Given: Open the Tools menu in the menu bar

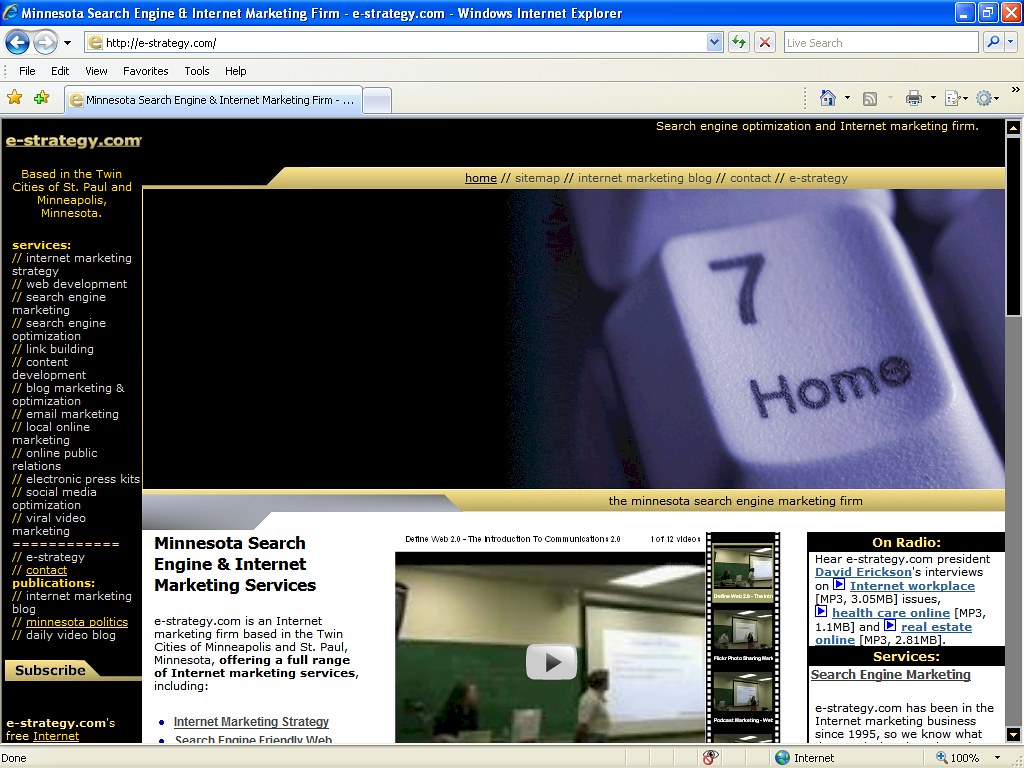Looking at the screenshot, I should (196, 71).
